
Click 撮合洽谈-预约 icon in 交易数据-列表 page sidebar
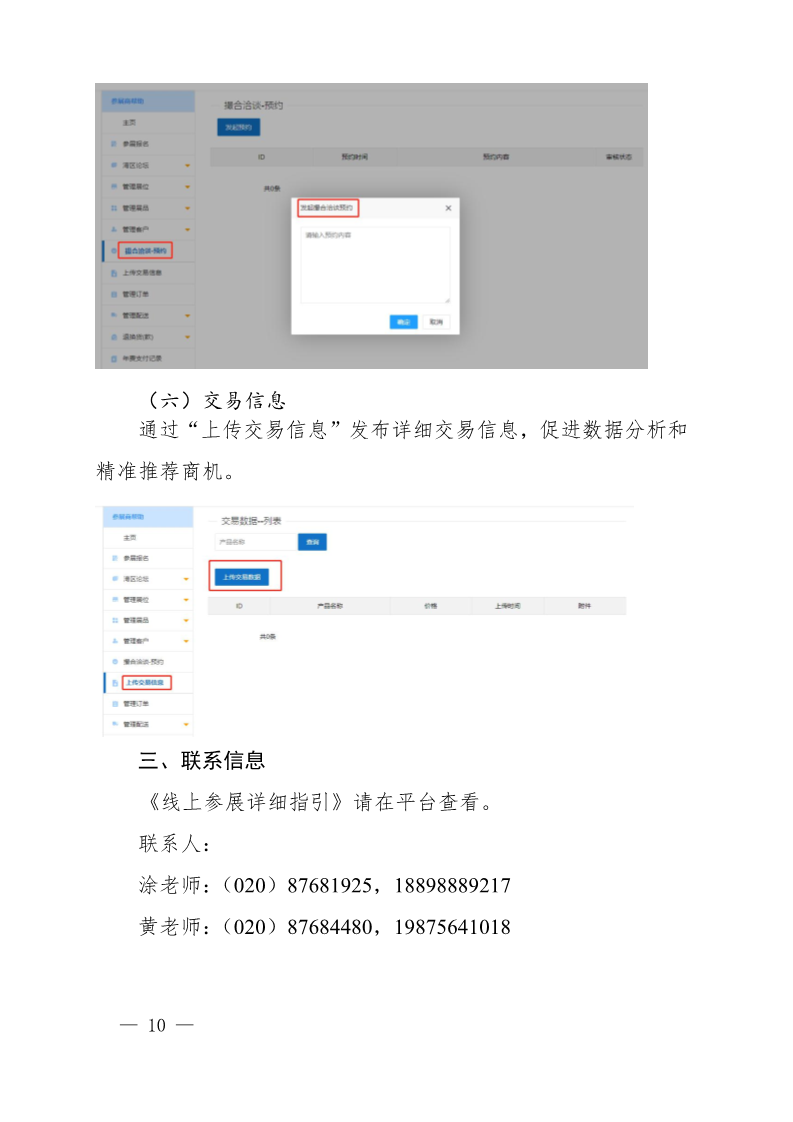115,662
